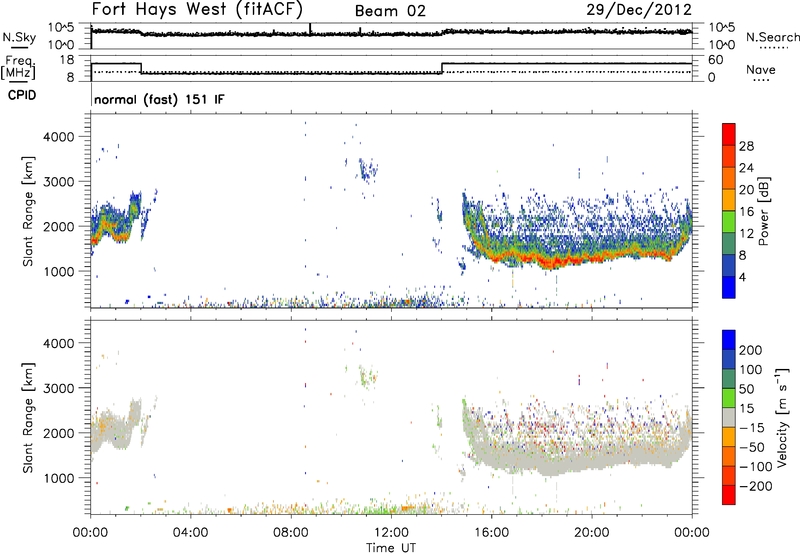Viewport: 800px width, 554px height.
Task: Click "4000" tick in the power panel
Action: point(59,137)
